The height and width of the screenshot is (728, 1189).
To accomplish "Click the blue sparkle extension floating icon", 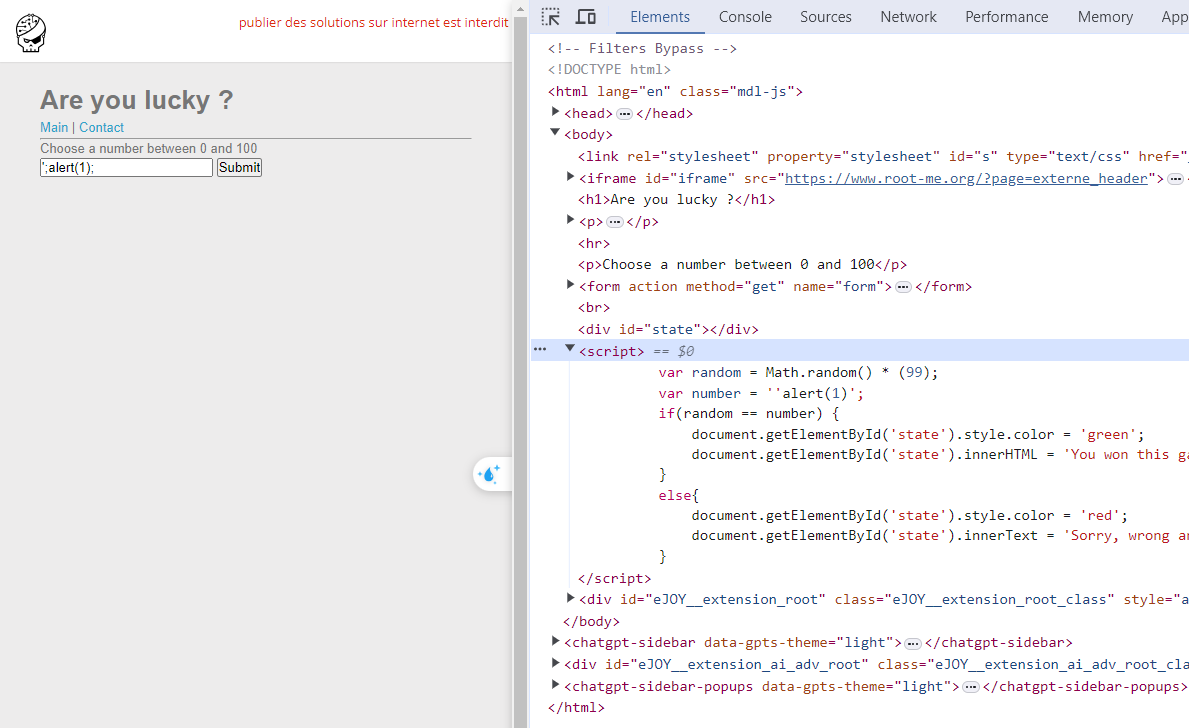I will pyautogui.click(x=490, y=474).
